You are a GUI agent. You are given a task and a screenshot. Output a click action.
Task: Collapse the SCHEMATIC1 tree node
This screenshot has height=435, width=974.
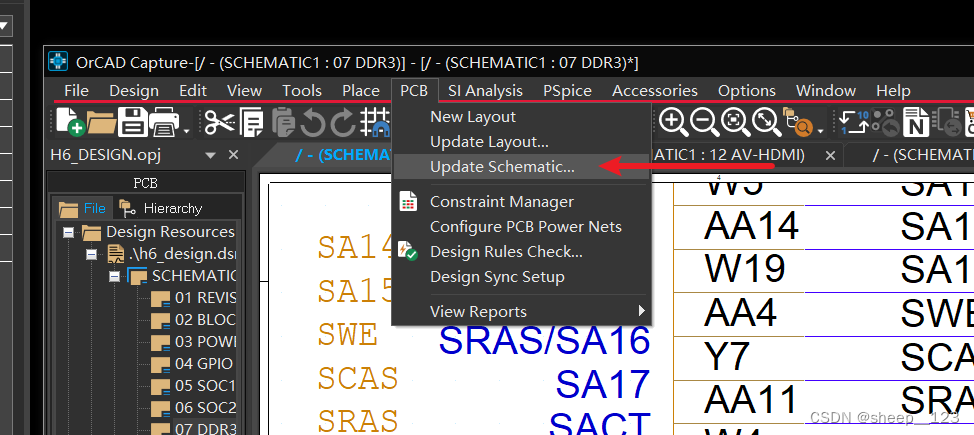(114, 276)
